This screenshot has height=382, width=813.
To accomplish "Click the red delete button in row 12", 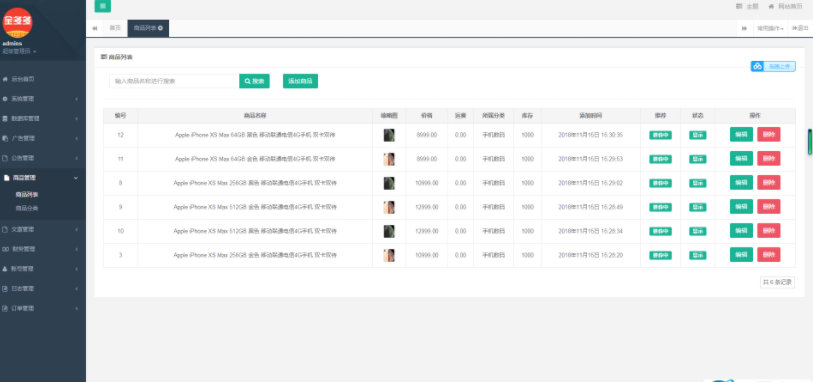I will click(x=768, y=135).
